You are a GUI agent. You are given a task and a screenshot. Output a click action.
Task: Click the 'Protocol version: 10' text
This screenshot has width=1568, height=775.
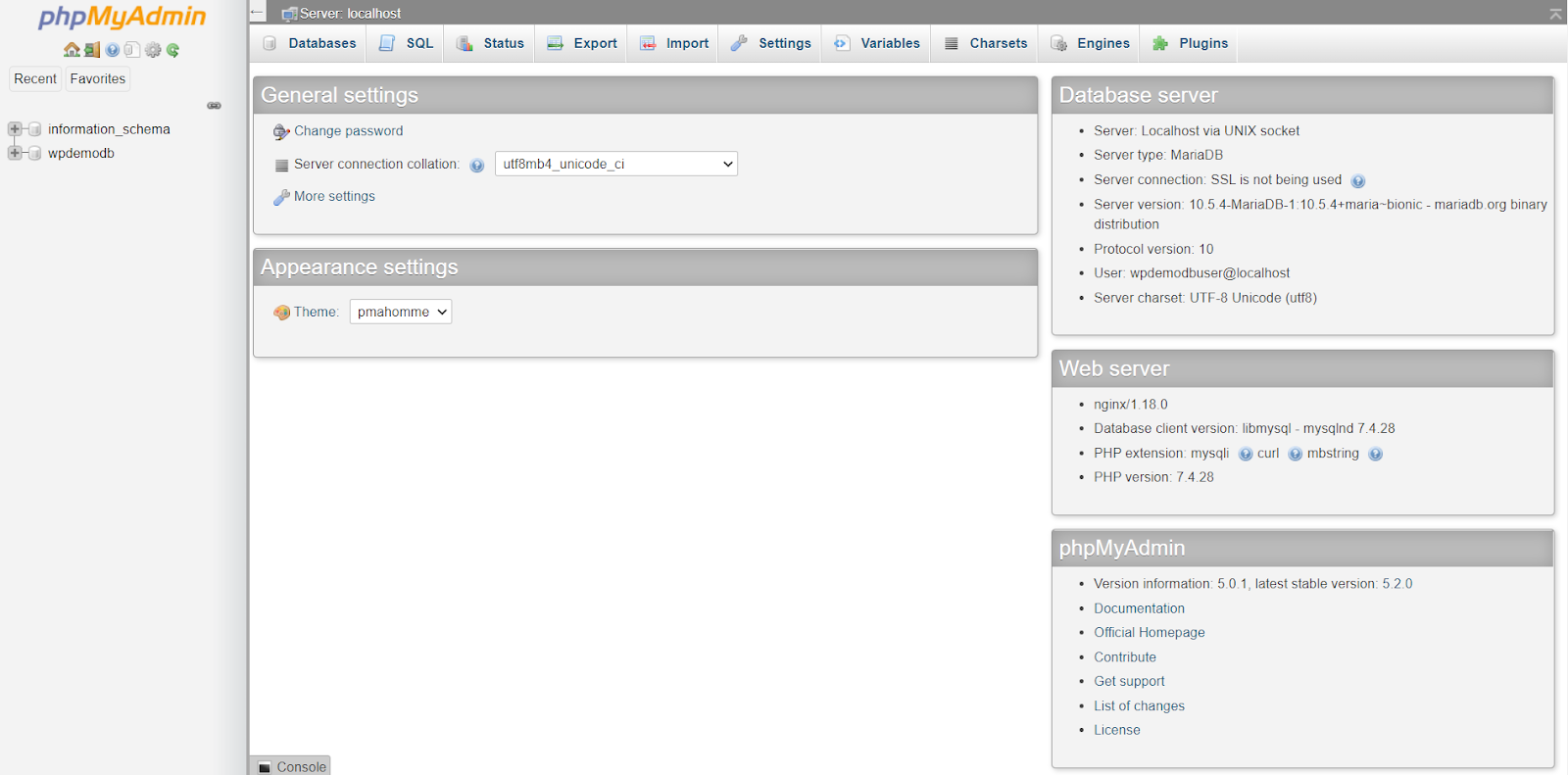[1153, 249]
